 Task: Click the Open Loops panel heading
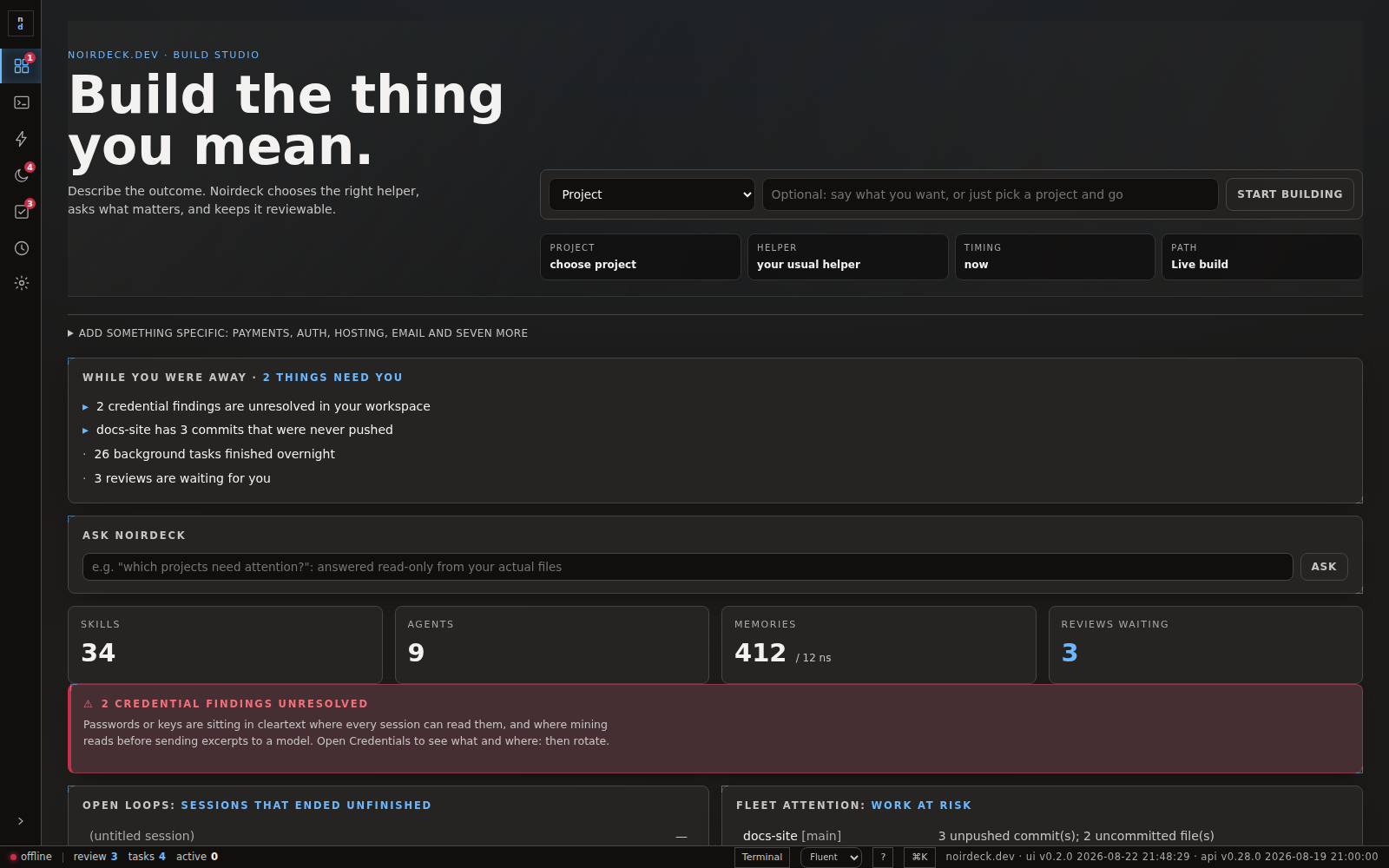point(257,806)
